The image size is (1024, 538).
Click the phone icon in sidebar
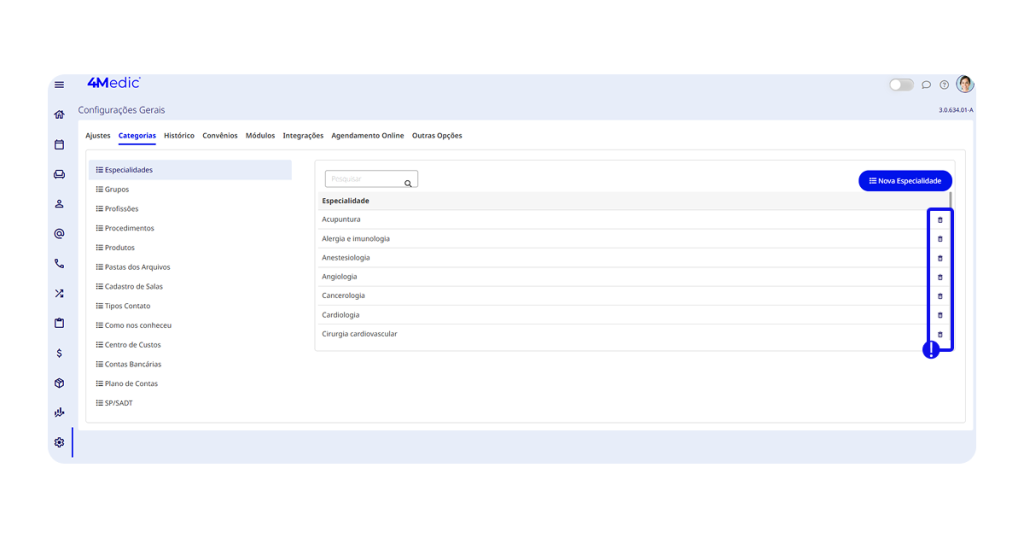click(59, 264)
